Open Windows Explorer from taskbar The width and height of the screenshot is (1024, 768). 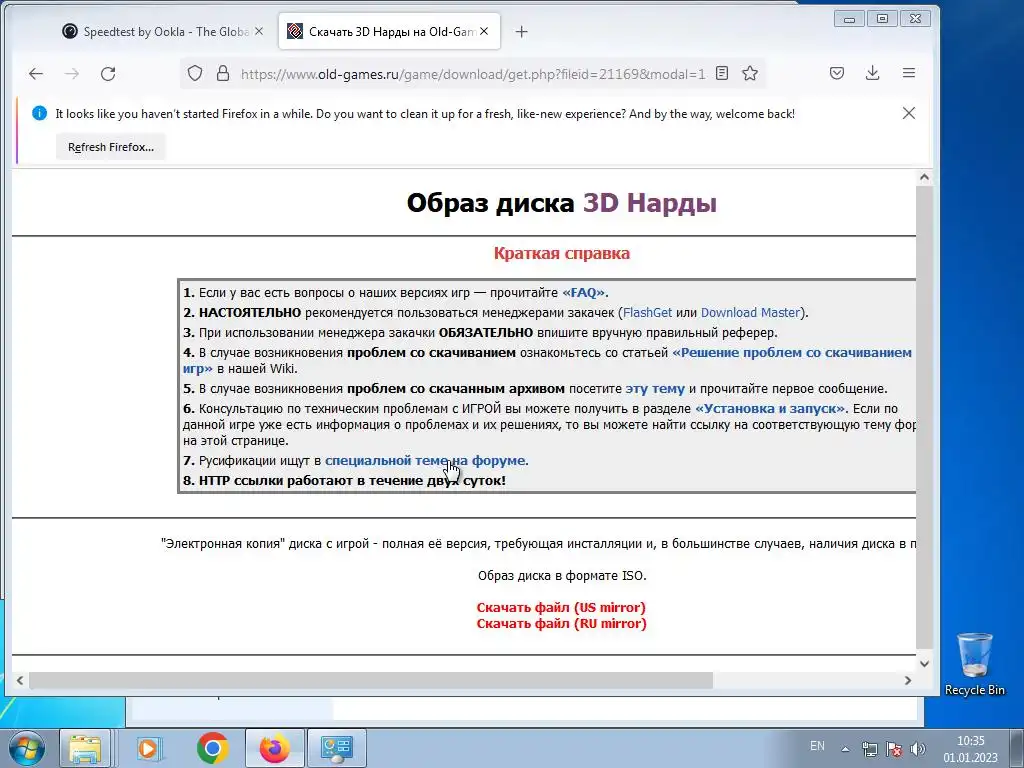[x=85, y=748]
